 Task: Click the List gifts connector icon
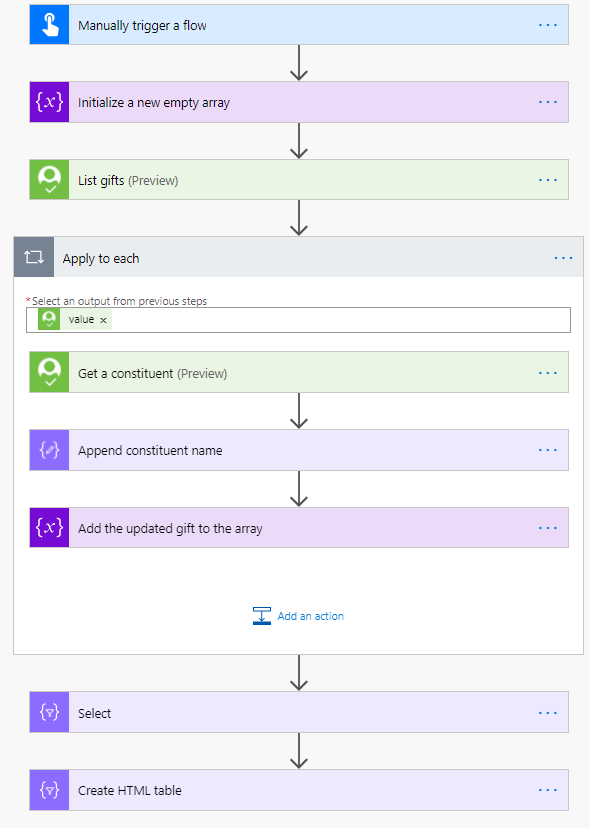(x=49, y=180)
